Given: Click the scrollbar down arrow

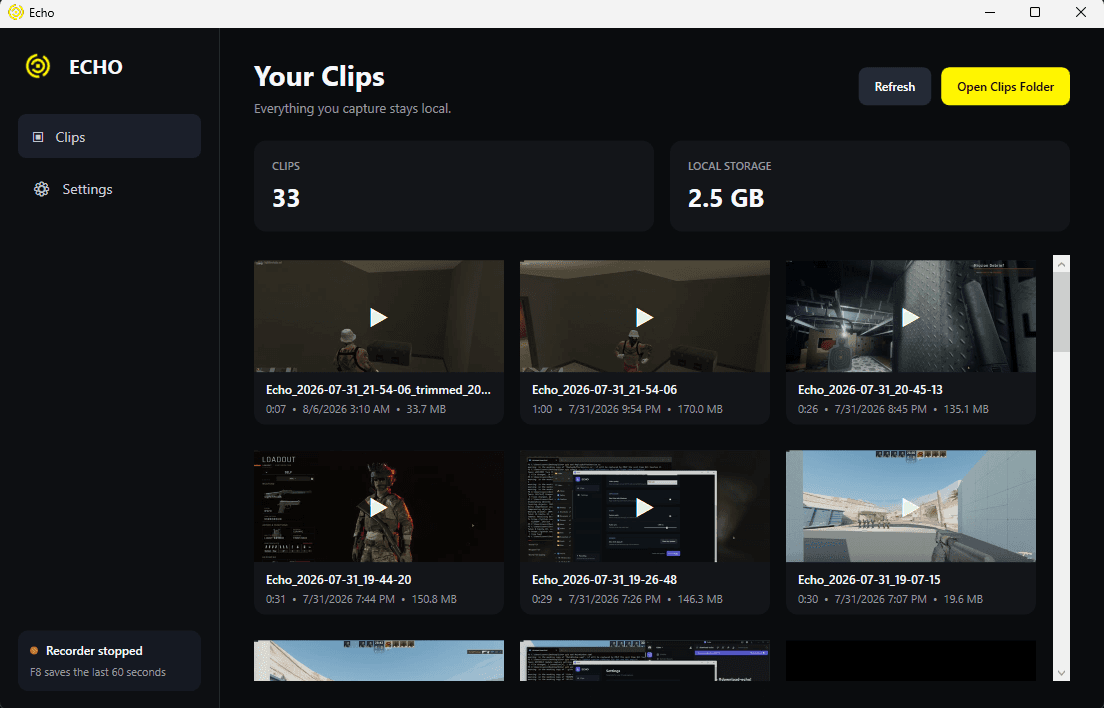Looking at the screenshot, I should tap(1061, 673).
